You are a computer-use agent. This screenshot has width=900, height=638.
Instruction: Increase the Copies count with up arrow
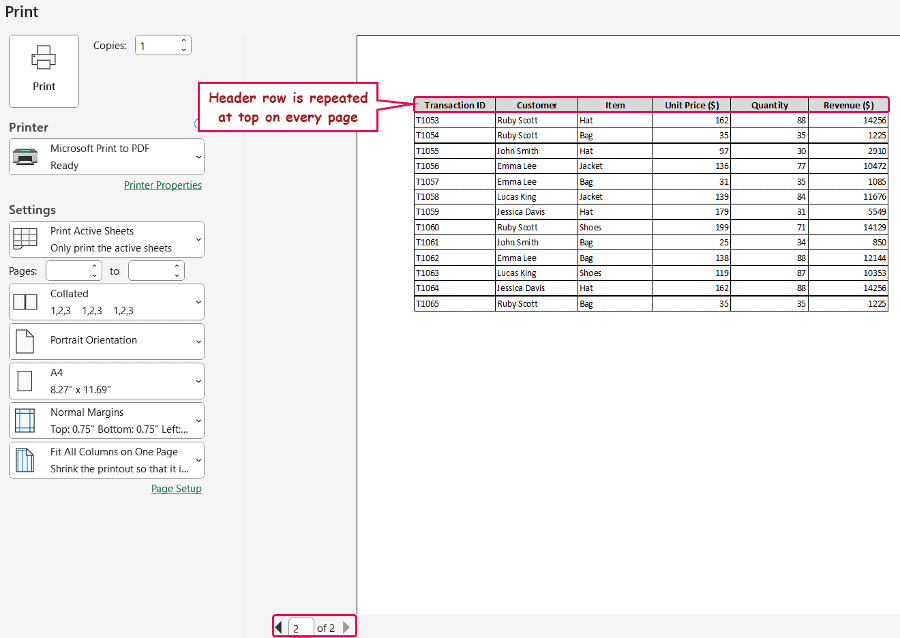pyautogui.click(x=184, y=41)
